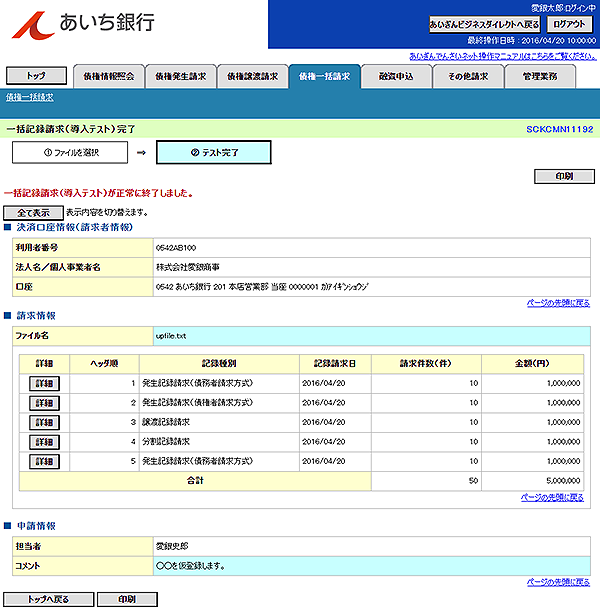The image size is (600, 615).
Task: Click the file name upfile.txt
Action: tap(171, 336)
